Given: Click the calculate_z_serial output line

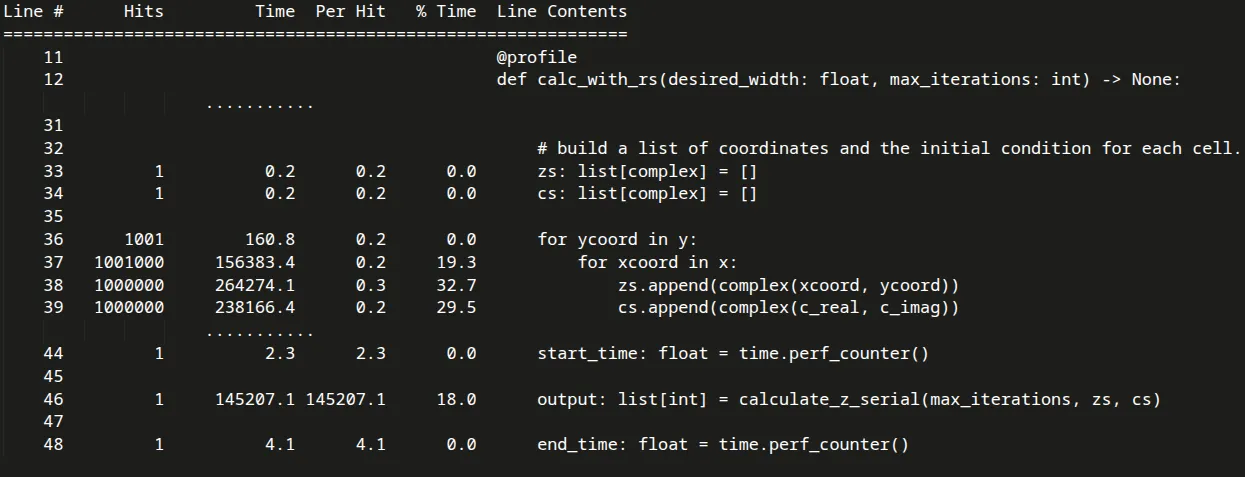Looking at the screenshot, I should tap(849, 399).
